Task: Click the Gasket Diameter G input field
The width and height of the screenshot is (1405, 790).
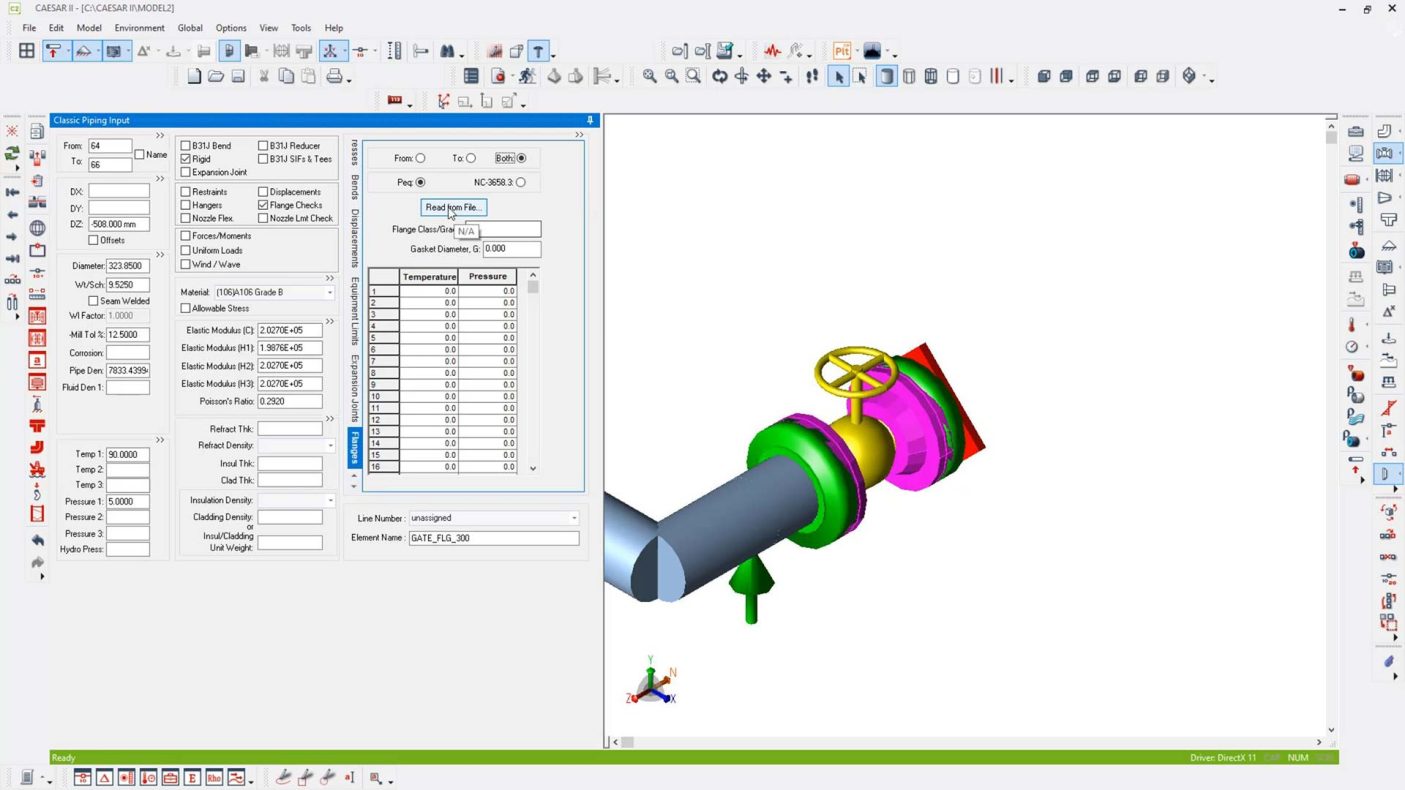Action: tap(511, 249)
